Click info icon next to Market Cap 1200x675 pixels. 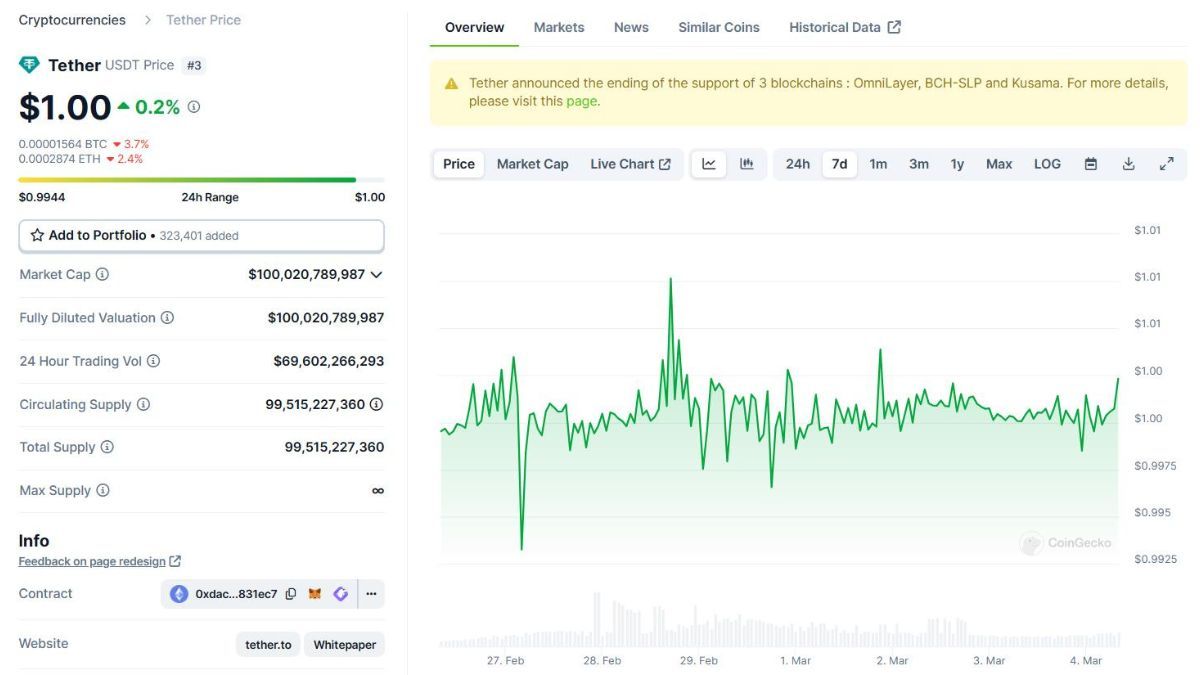pos(102,274)
